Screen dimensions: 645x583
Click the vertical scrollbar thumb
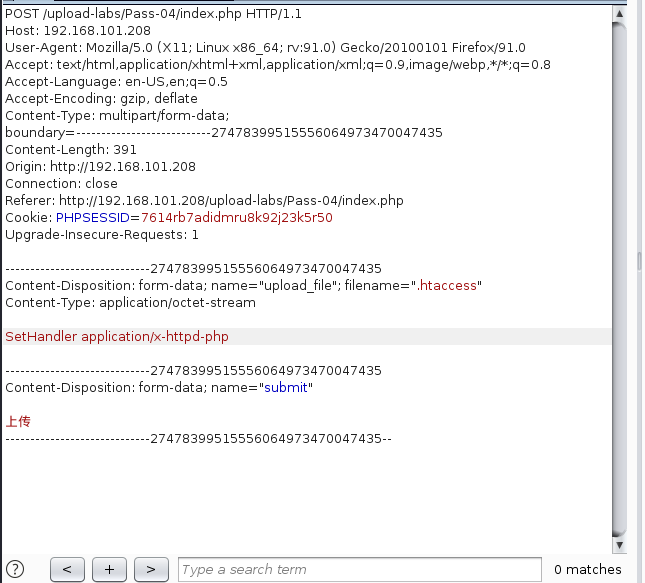point(619,280)
